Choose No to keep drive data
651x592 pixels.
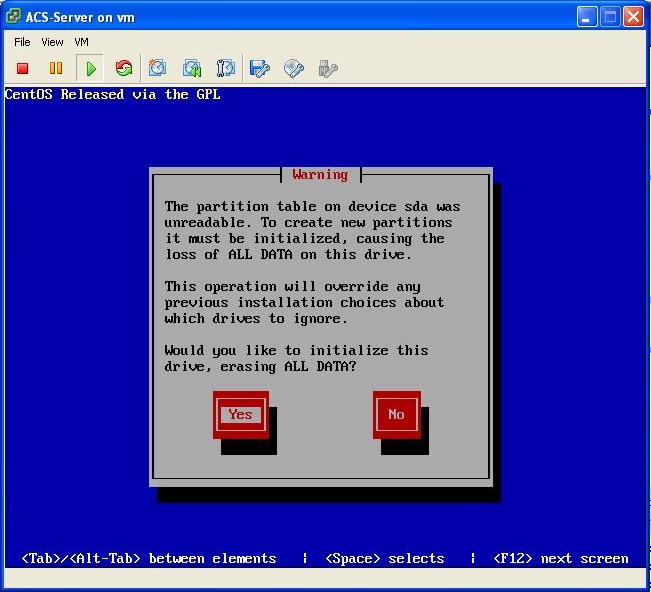(x=396, y=414)
